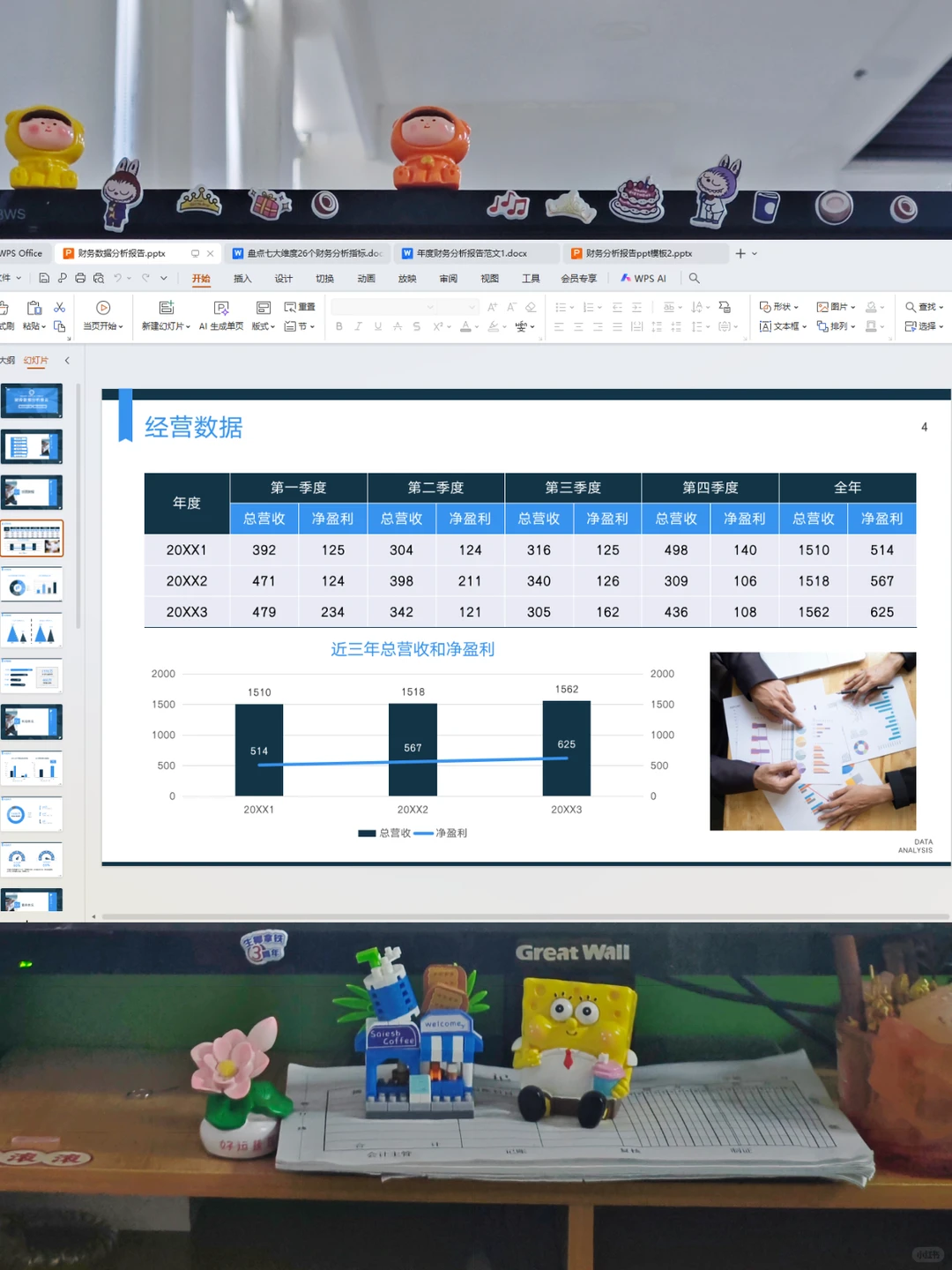Click the Print icon in quick access bar

point(80,278)
